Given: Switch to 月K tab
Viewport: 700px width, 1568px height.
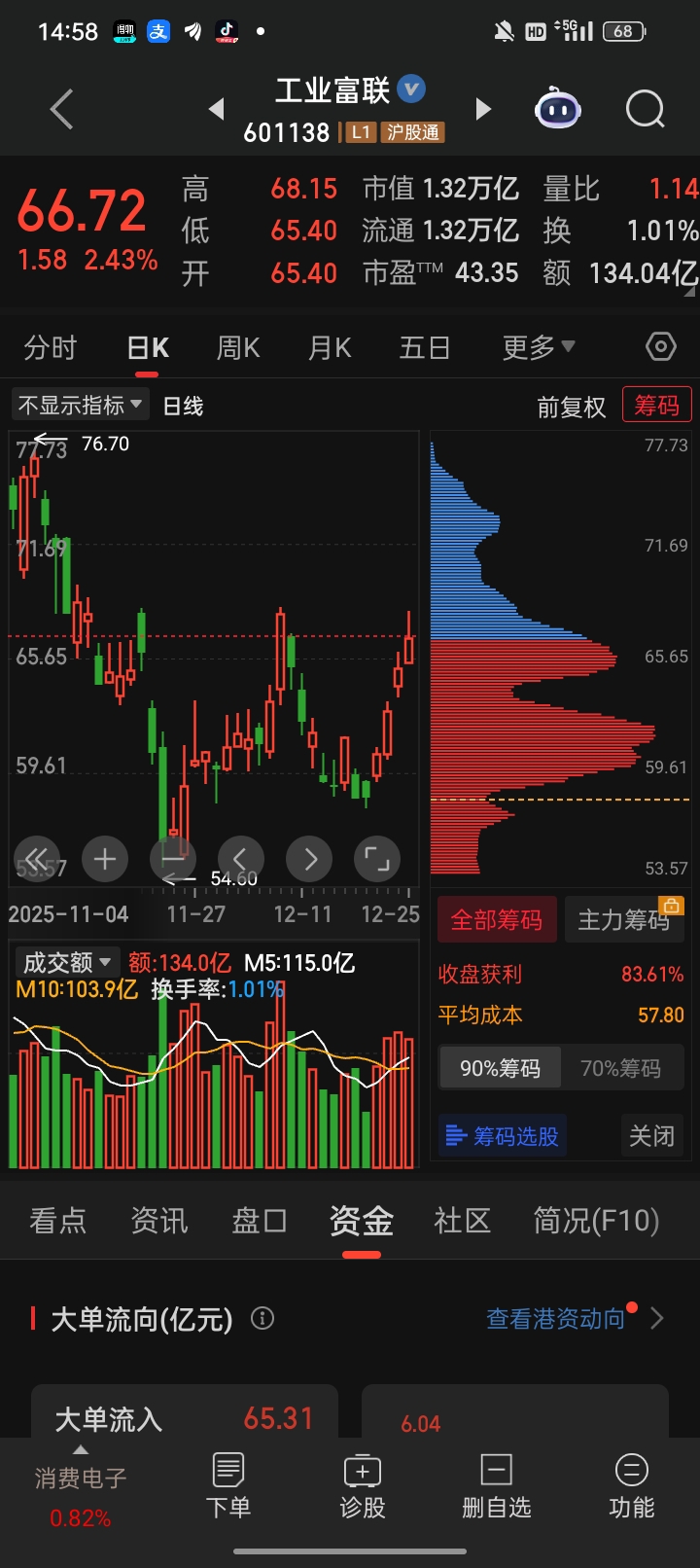Looking at the screenshot, I should [330, 347].
